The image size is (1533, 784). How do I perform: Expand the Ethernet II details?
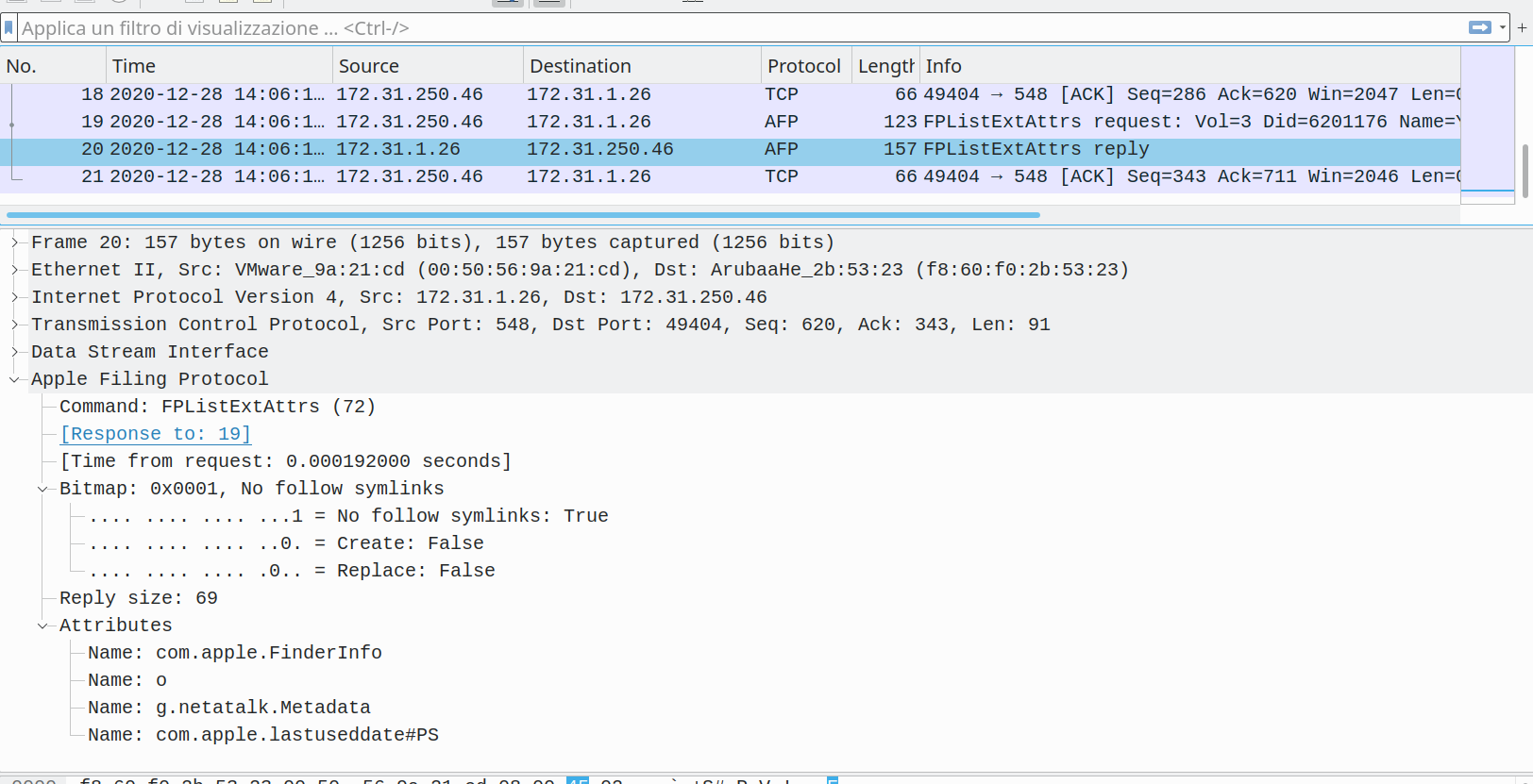tap(14, 270)
